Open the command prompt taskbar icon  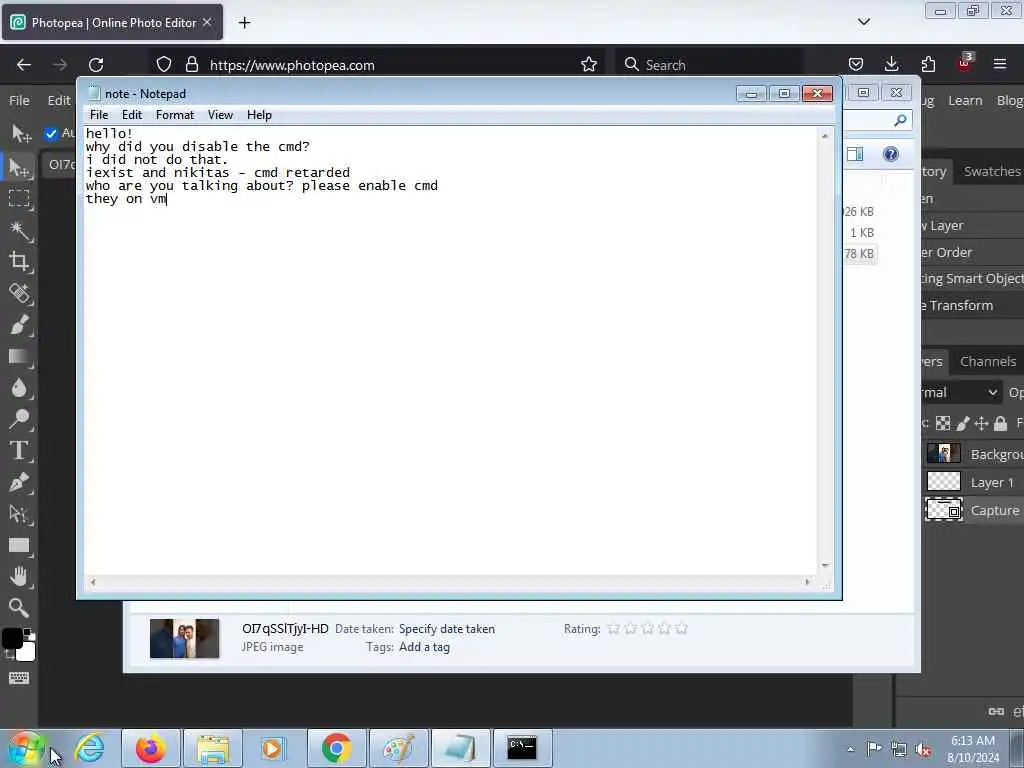pos(522,748)
